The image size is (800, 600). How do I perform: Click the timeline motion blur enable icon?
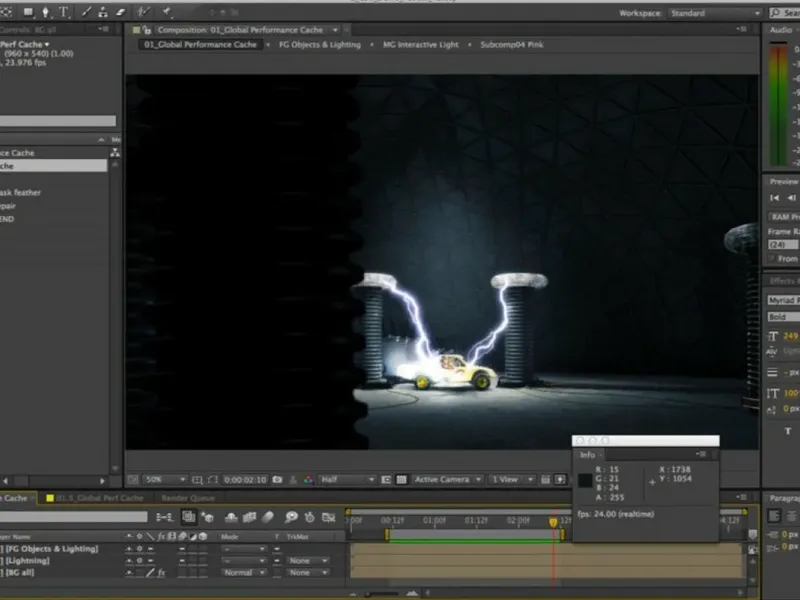tap(267, 517)
